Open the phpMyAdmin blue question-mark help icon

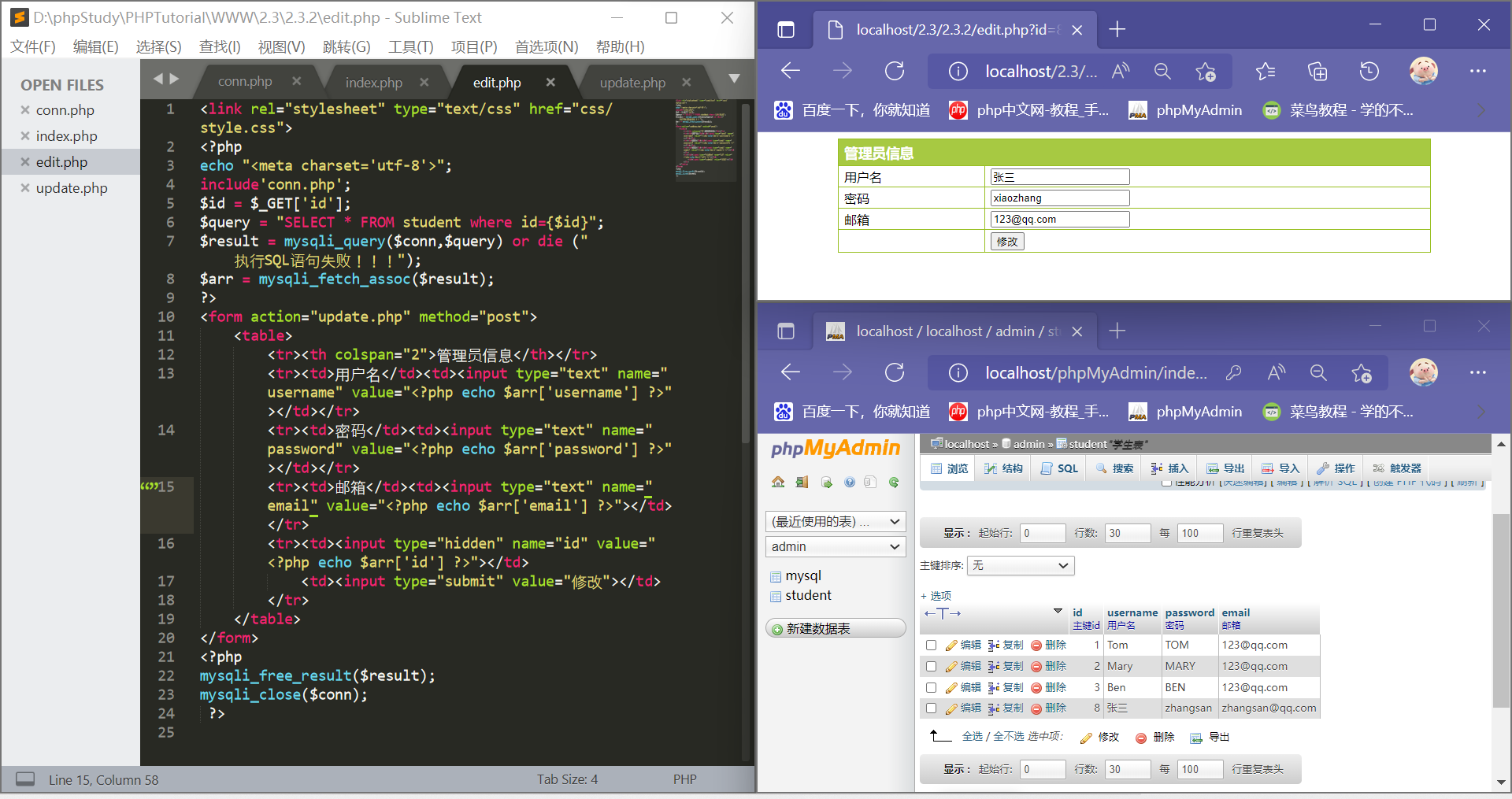849,482
